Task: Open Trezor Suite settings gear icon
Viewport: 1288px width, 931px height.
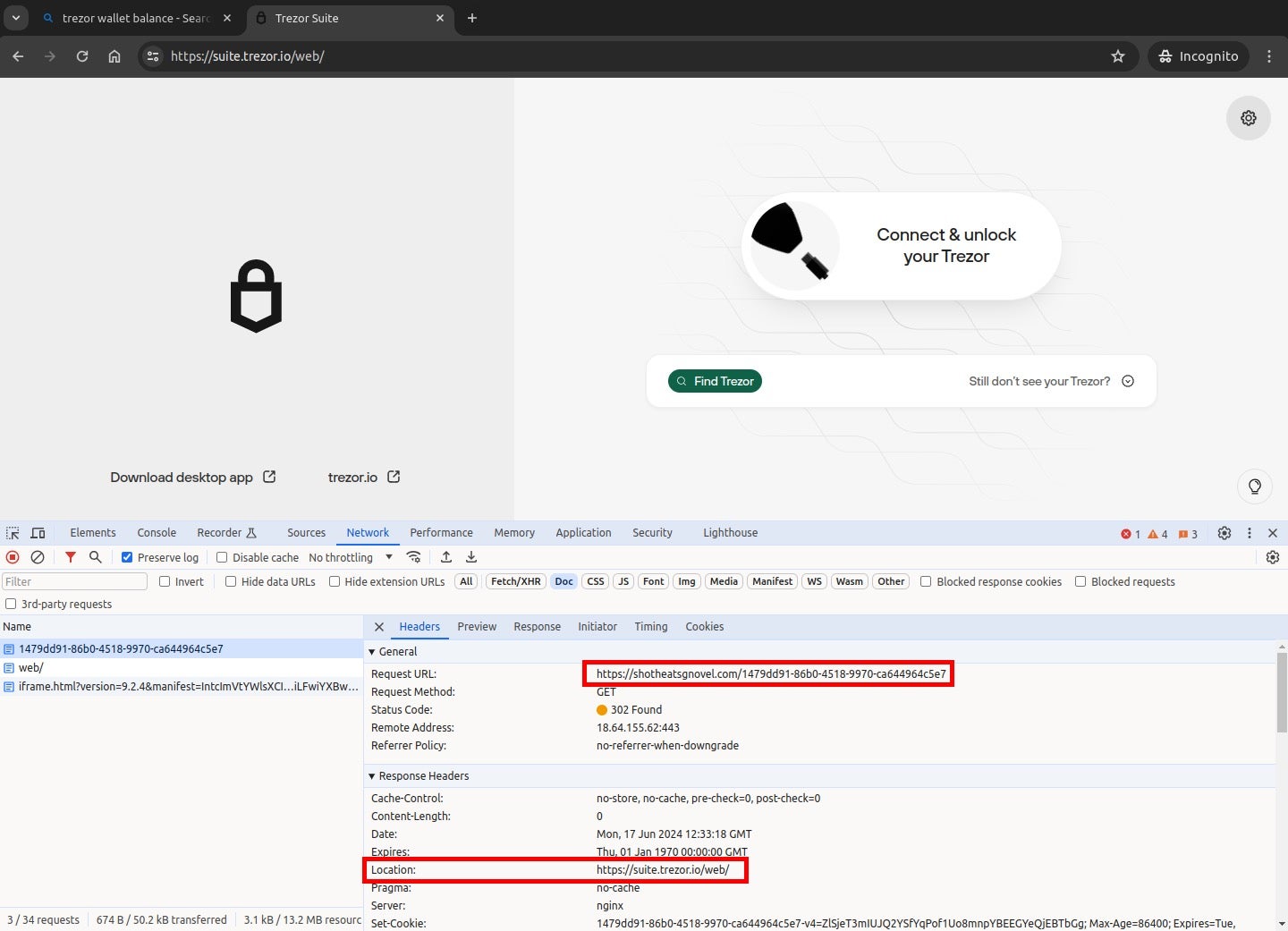Action: (x=1248, y=118)
